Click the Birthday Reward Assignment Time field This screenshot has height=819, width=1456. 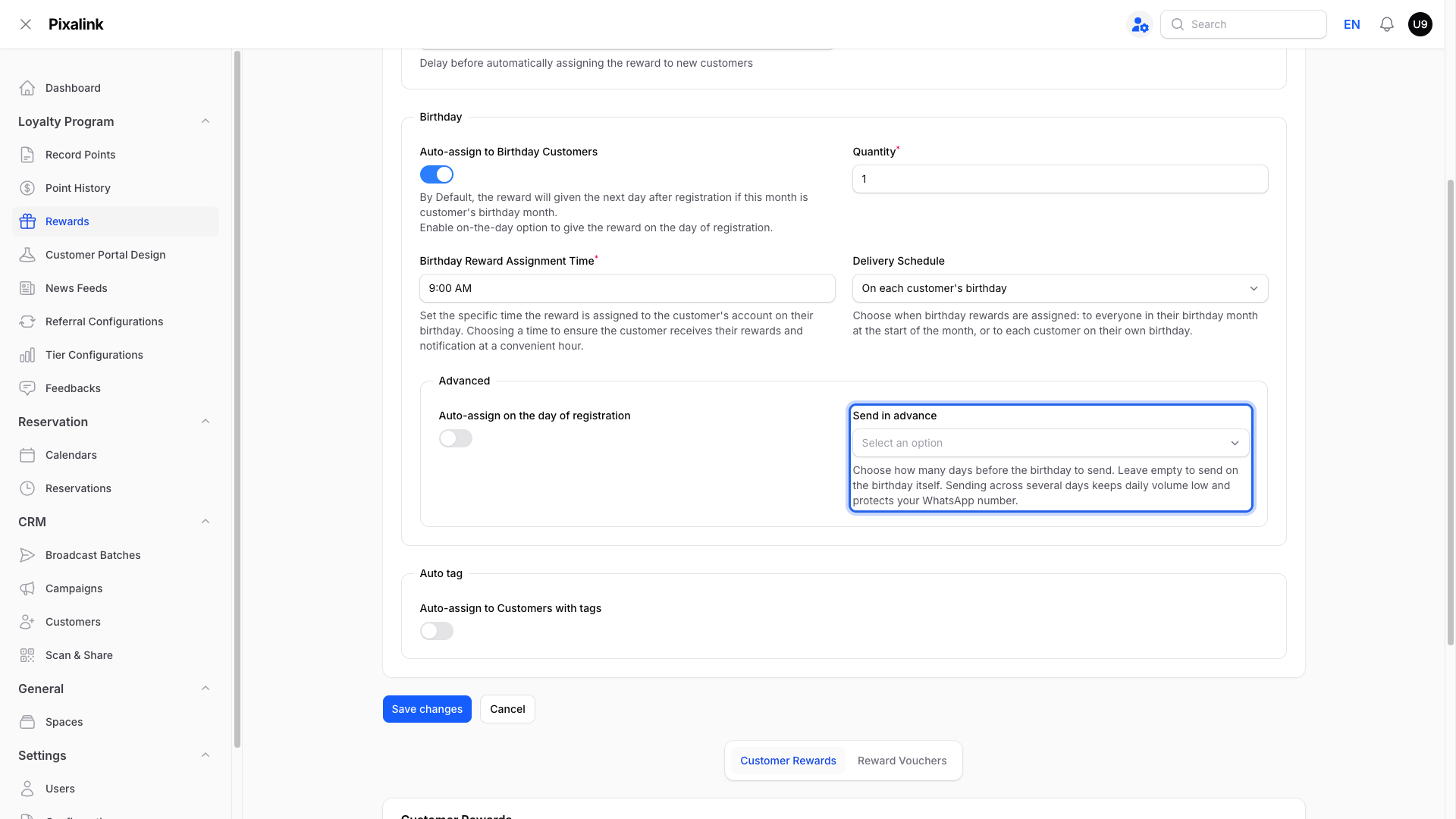click(x=627, y=288)
